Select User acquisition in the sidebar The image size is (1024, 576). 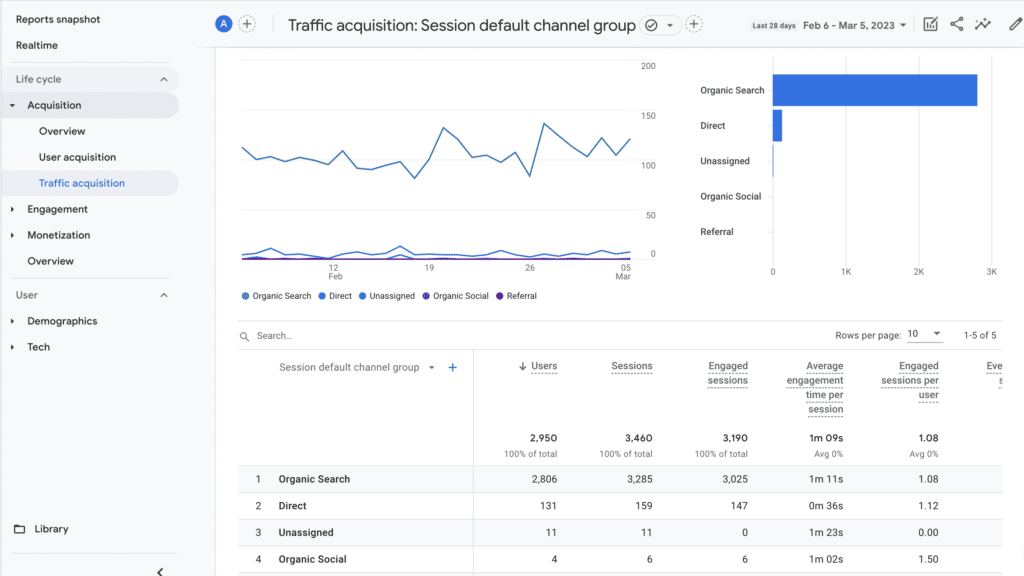click(x=77, y=157)
